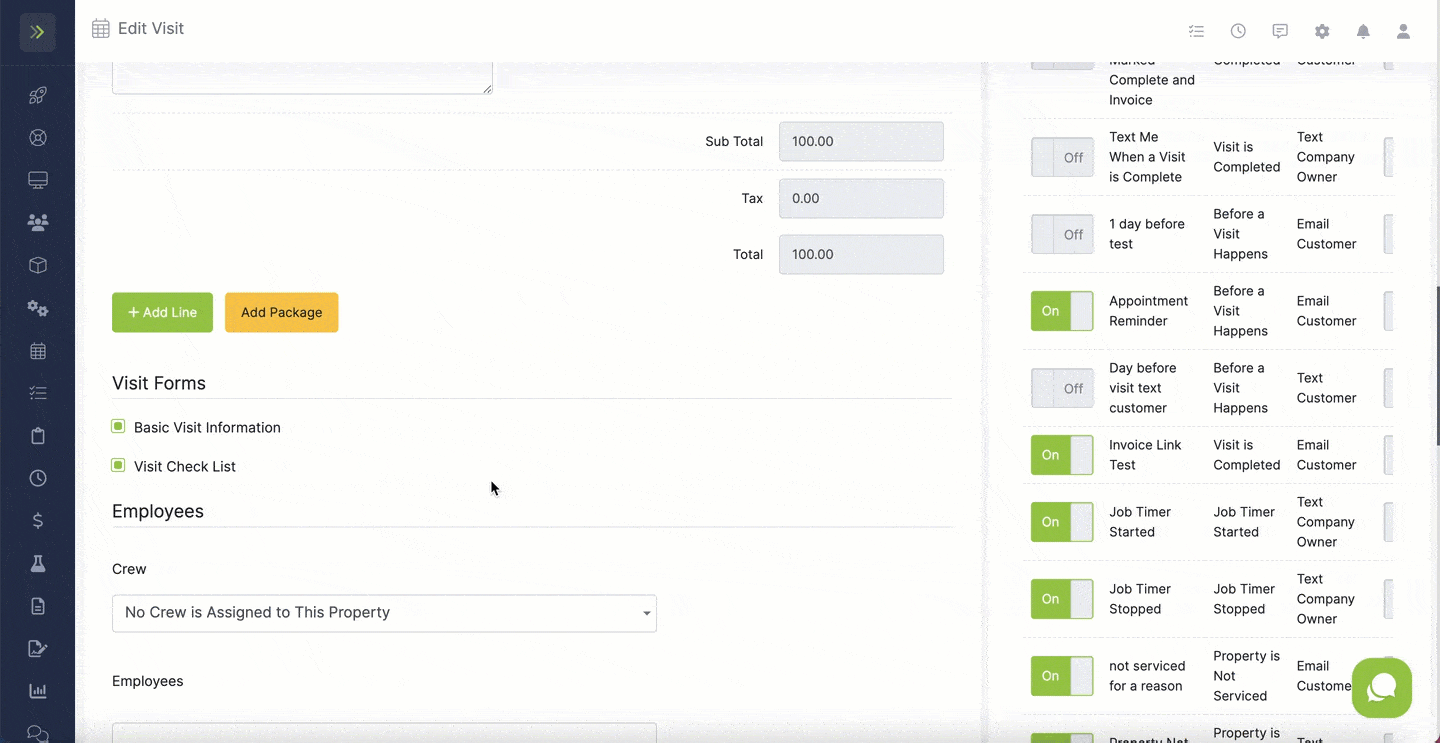Click Job Timer Started event text
Screen dimensions: 1440x743
pyautogui.click(x=1244, y=522)
